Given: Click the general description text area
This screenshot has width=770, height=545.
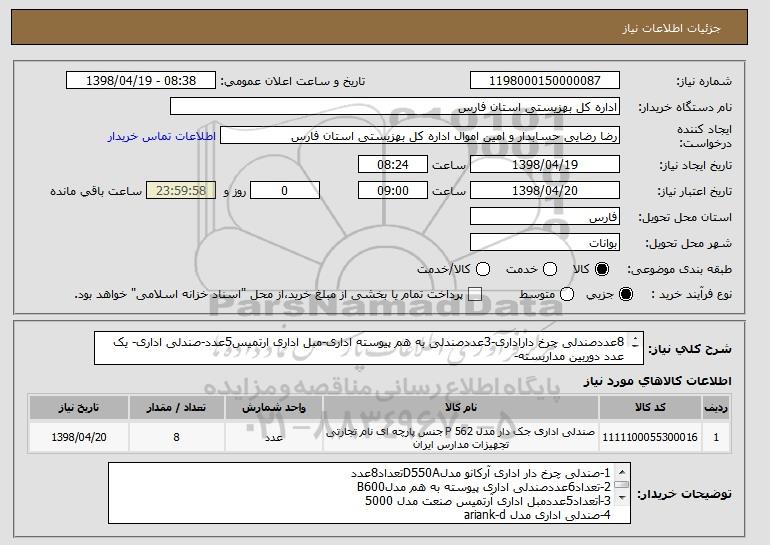Looking at the screenshot, I should click(x=369, y=349).
